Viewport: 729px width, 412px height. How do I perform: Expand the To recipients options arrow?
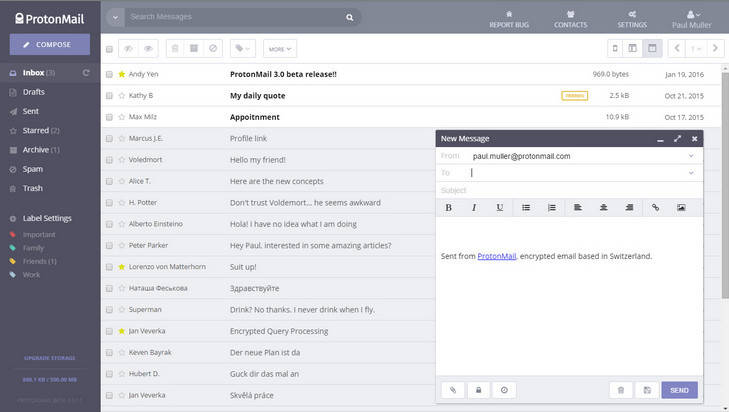point(691,173)
